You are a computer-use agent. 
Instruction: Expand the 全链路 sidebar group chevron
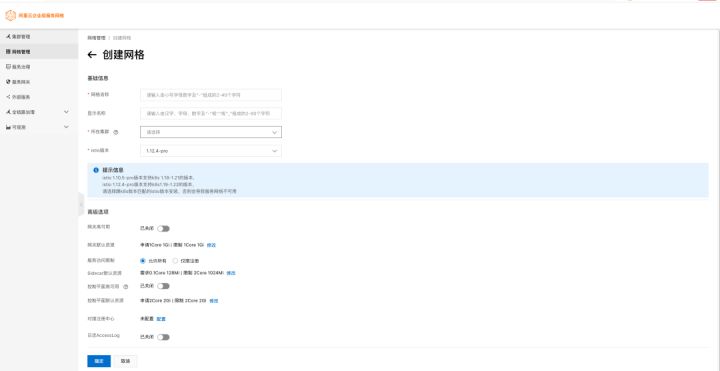(66, 112)
